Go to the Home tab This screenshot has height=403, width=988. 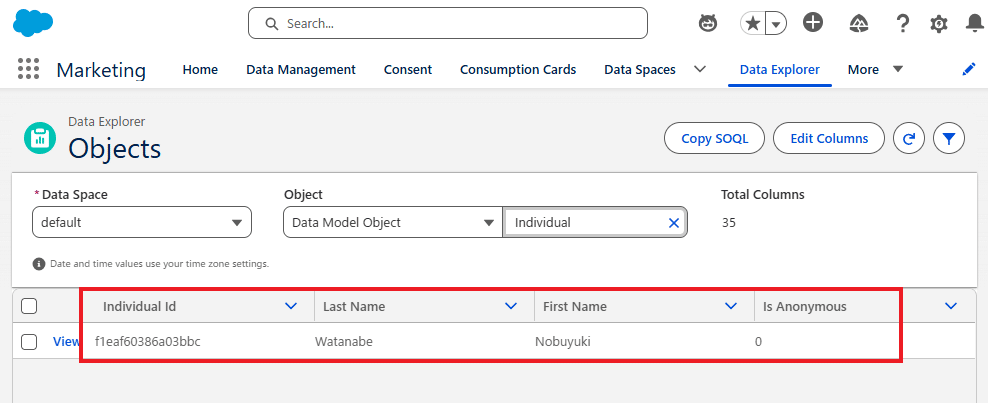point(200,69)
